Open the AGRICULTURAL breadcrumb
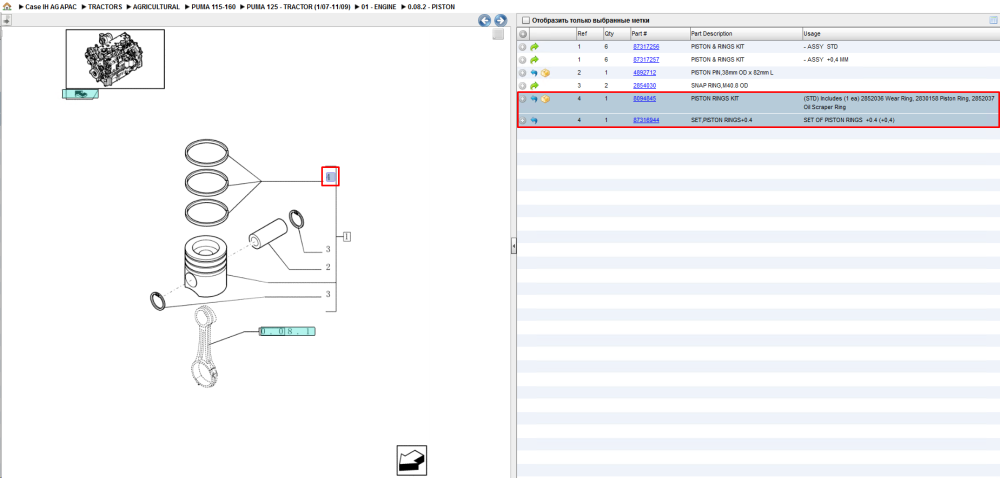Screen dimensions: 1000x478 pos(156,6)
